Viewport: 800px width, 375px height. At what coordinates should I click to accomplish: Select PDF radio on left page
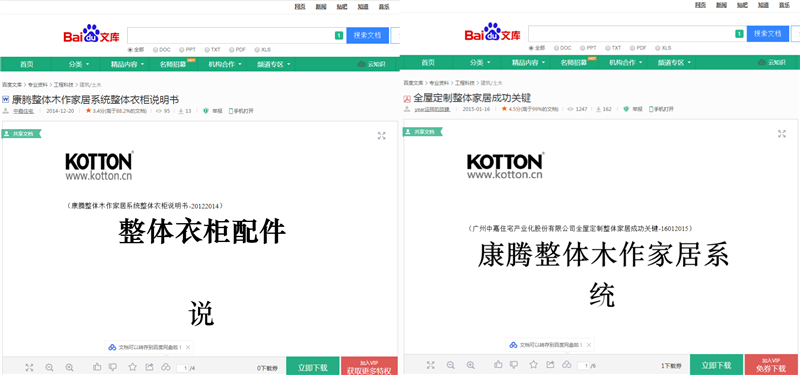pyautogui.click(x=231, y=50)
